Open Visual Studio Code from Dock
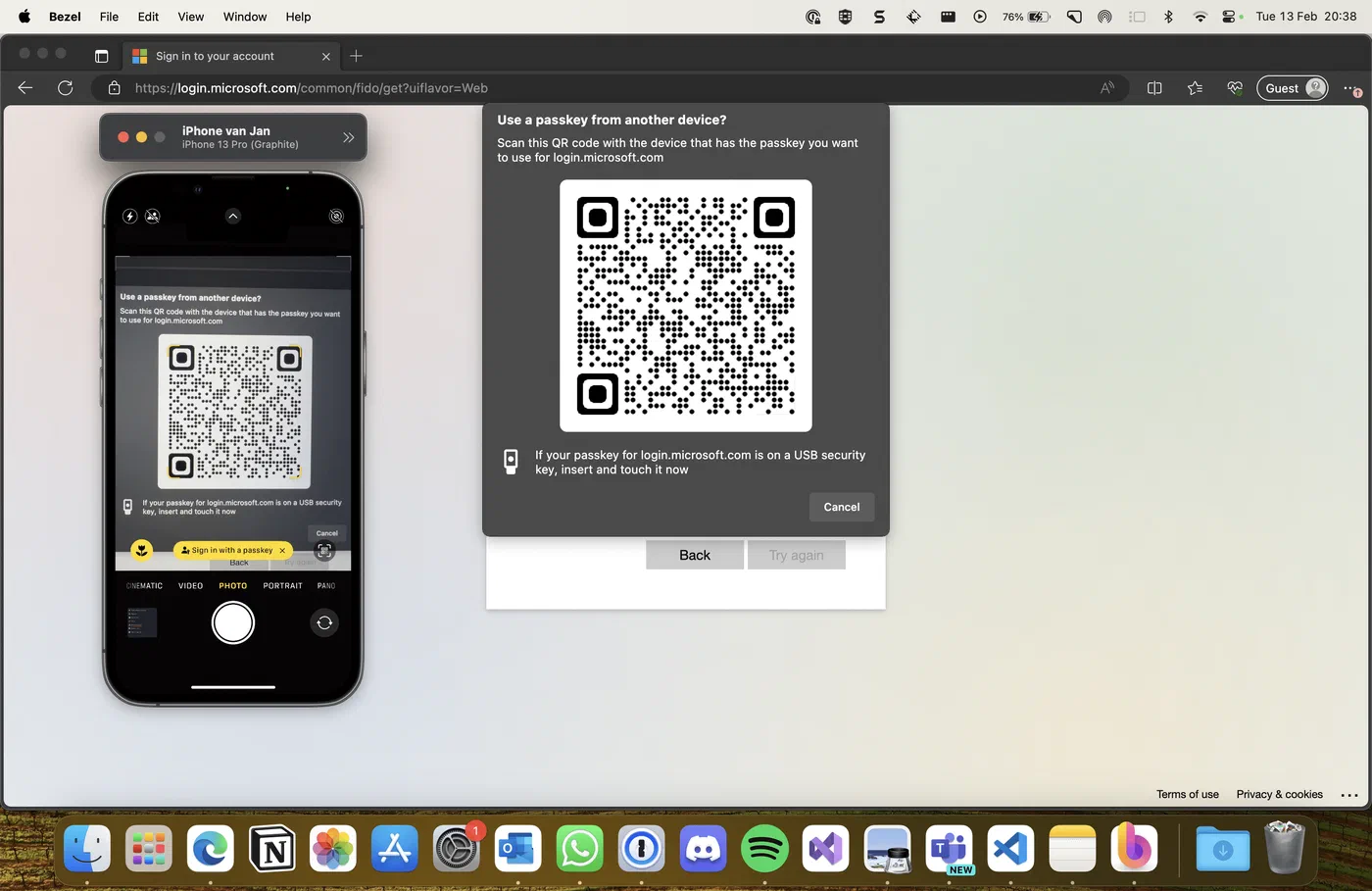This screenshot has width=1372, height=891. 1010,848
